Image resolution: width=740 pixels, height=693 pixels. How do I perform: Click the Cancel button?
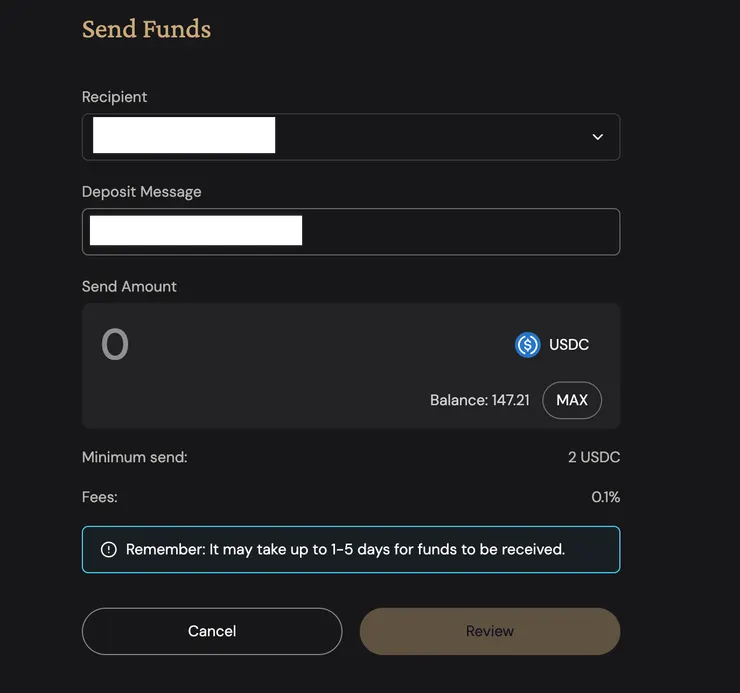coord(212,631)
